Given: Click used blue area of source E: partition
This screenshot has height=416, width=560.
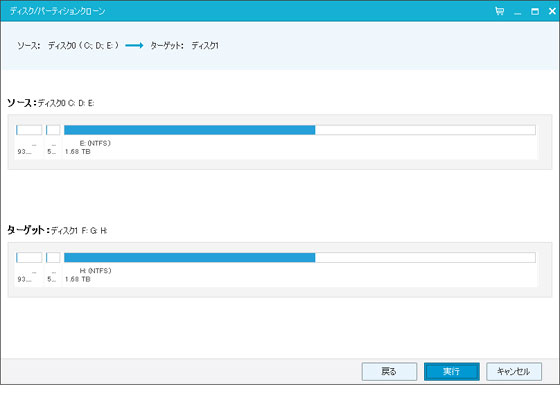Looking at the screenshot, I should [x=190, y=130].
